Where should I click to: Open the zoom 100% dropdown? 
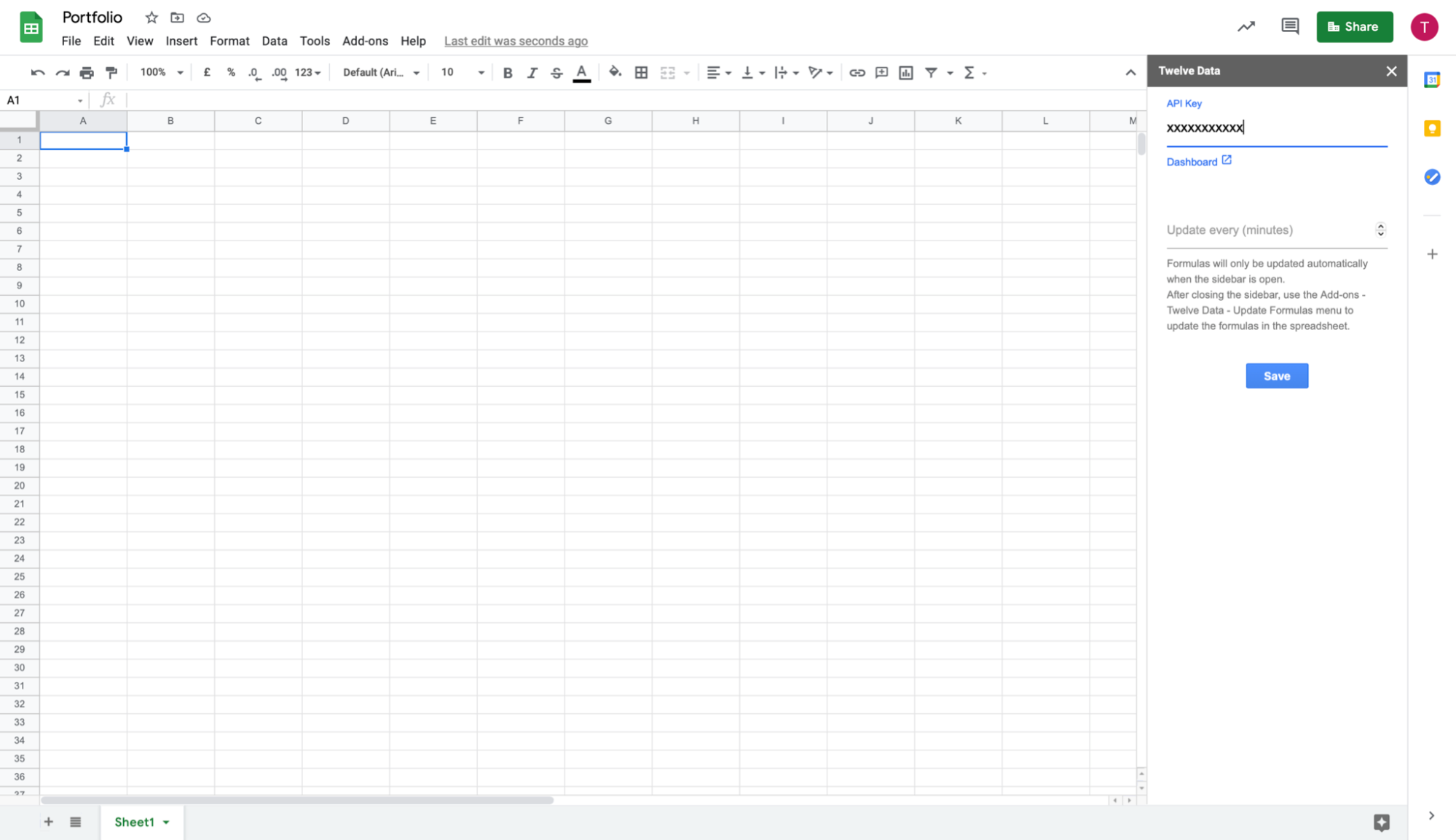pos(161,73)
